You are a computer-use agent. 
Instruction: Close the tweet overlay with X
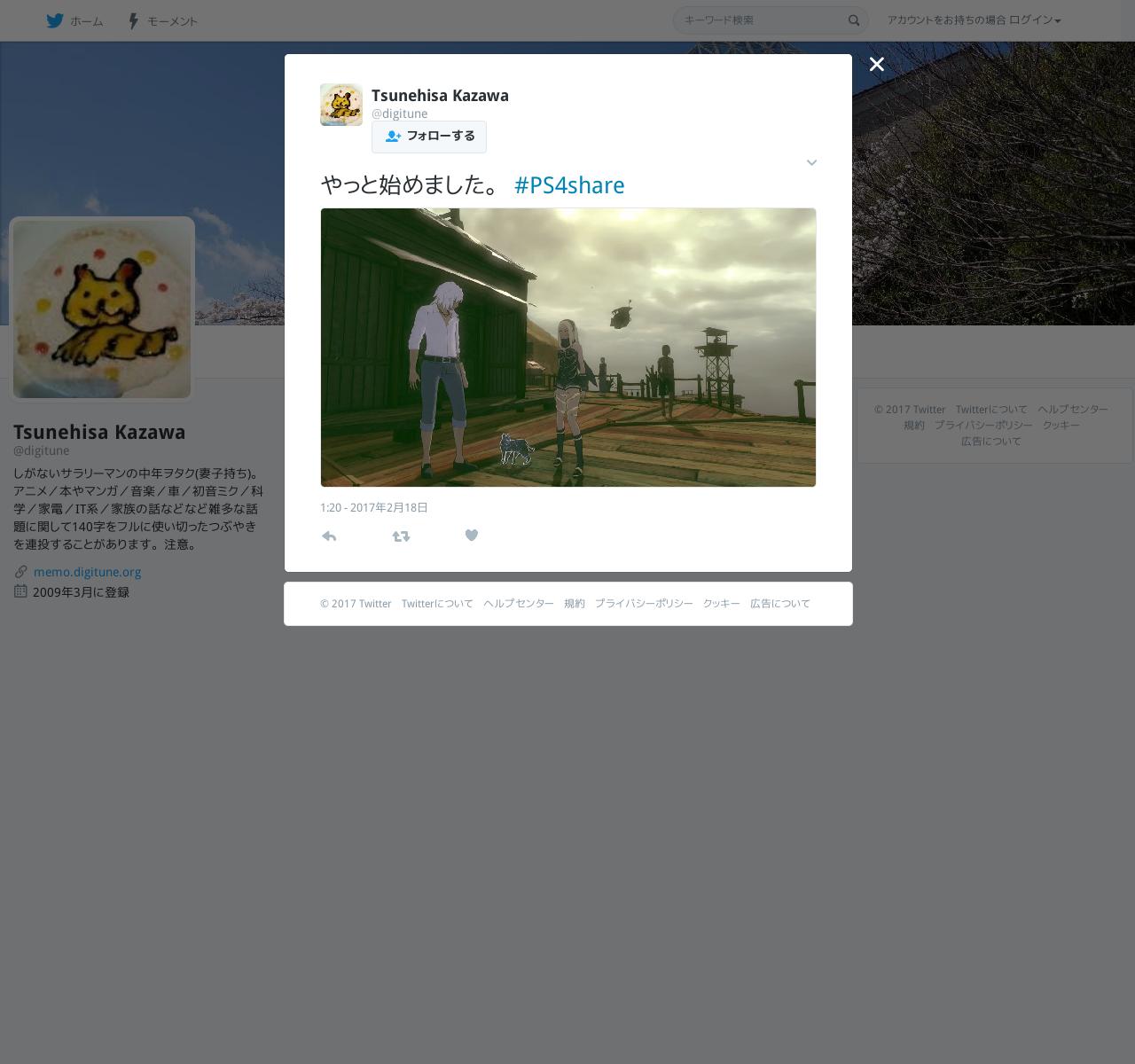click(x=877, y=64)
